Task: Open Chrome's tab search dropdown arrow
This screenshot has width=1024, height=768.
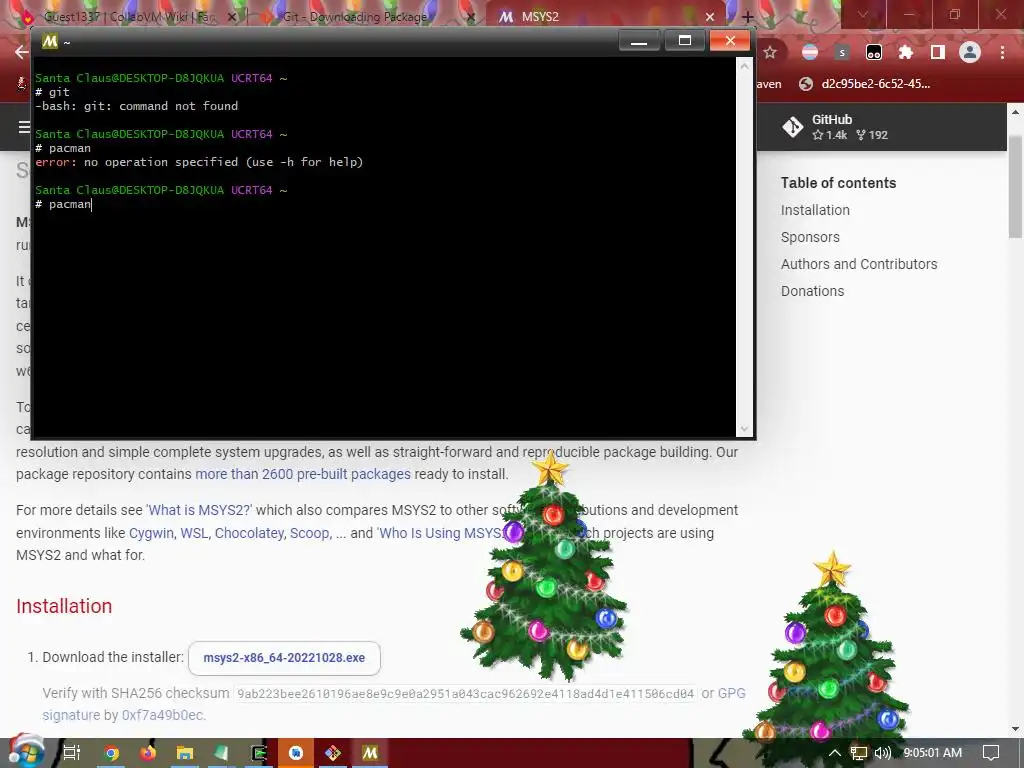Action: click(863, 14)
